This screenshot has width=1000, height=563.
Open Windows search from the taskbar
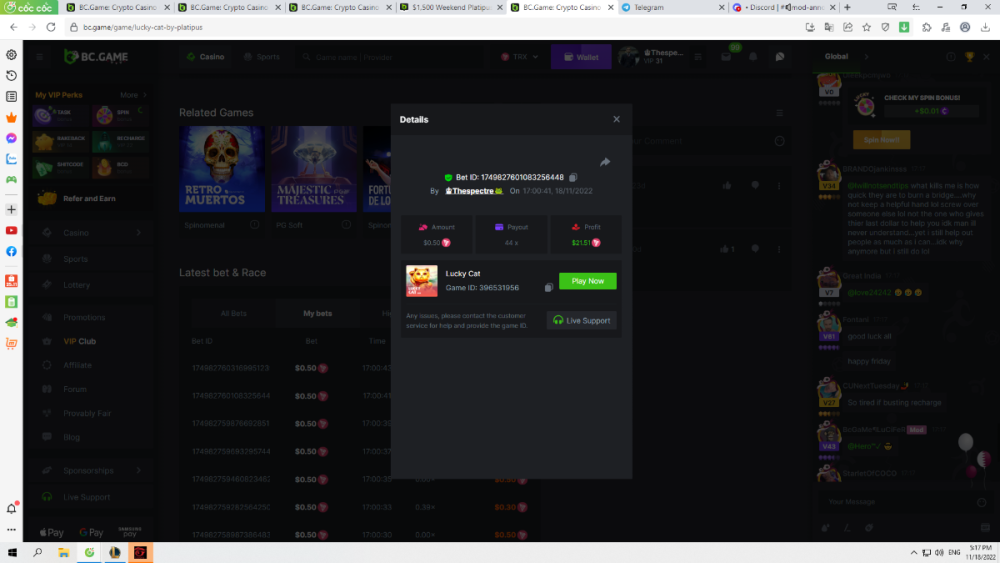[38, 552]
